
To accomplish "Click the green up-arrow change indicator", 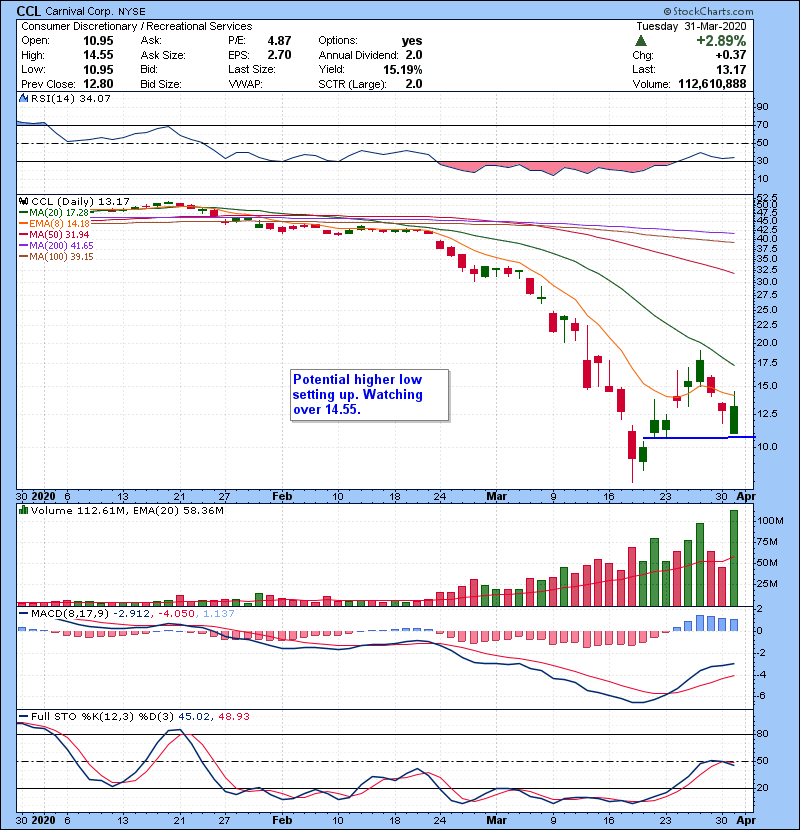I will 641,40.
